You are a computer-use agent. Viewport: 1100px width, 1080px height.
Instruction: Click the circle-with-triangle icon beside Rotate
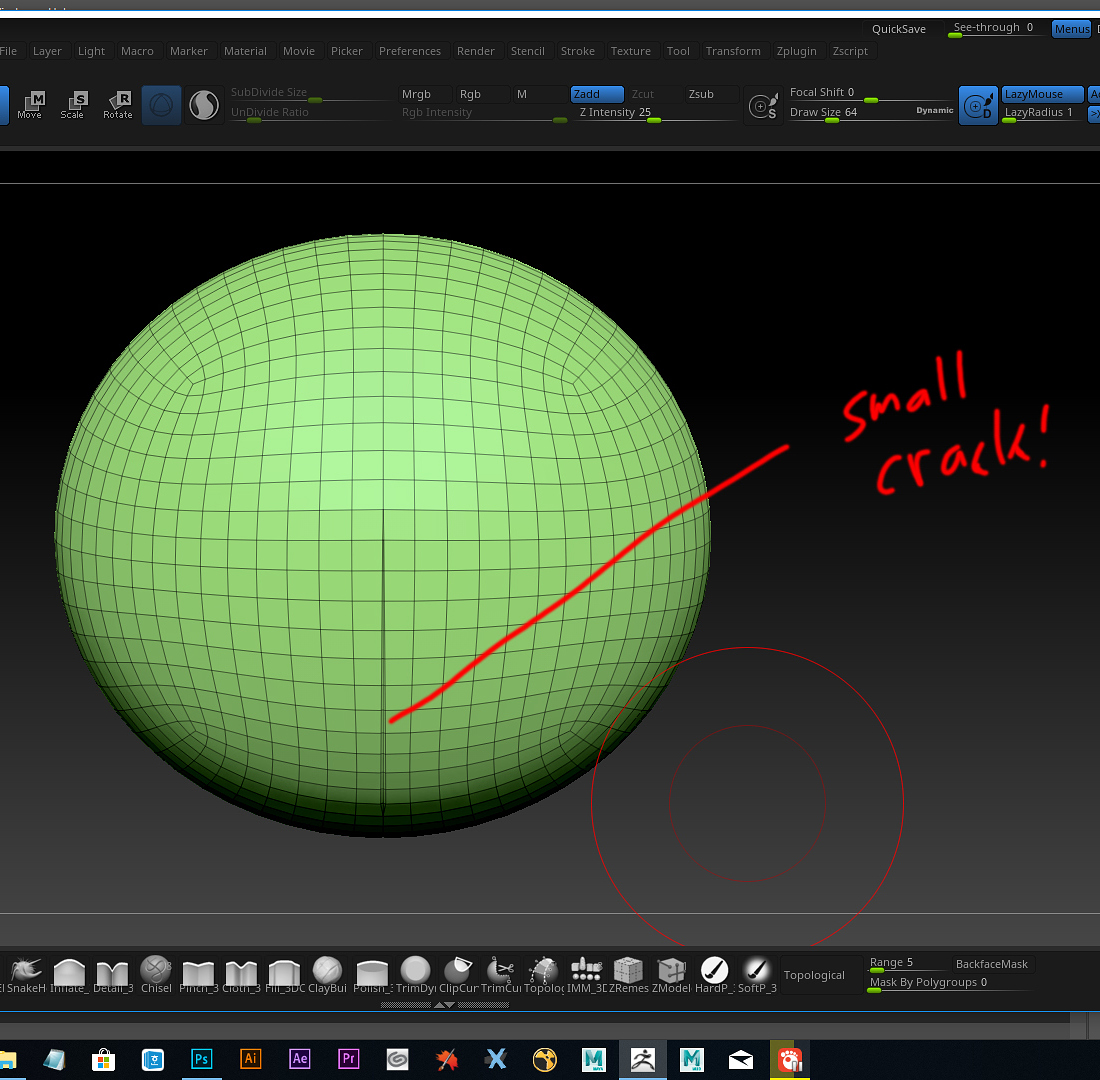click(161, 105)
